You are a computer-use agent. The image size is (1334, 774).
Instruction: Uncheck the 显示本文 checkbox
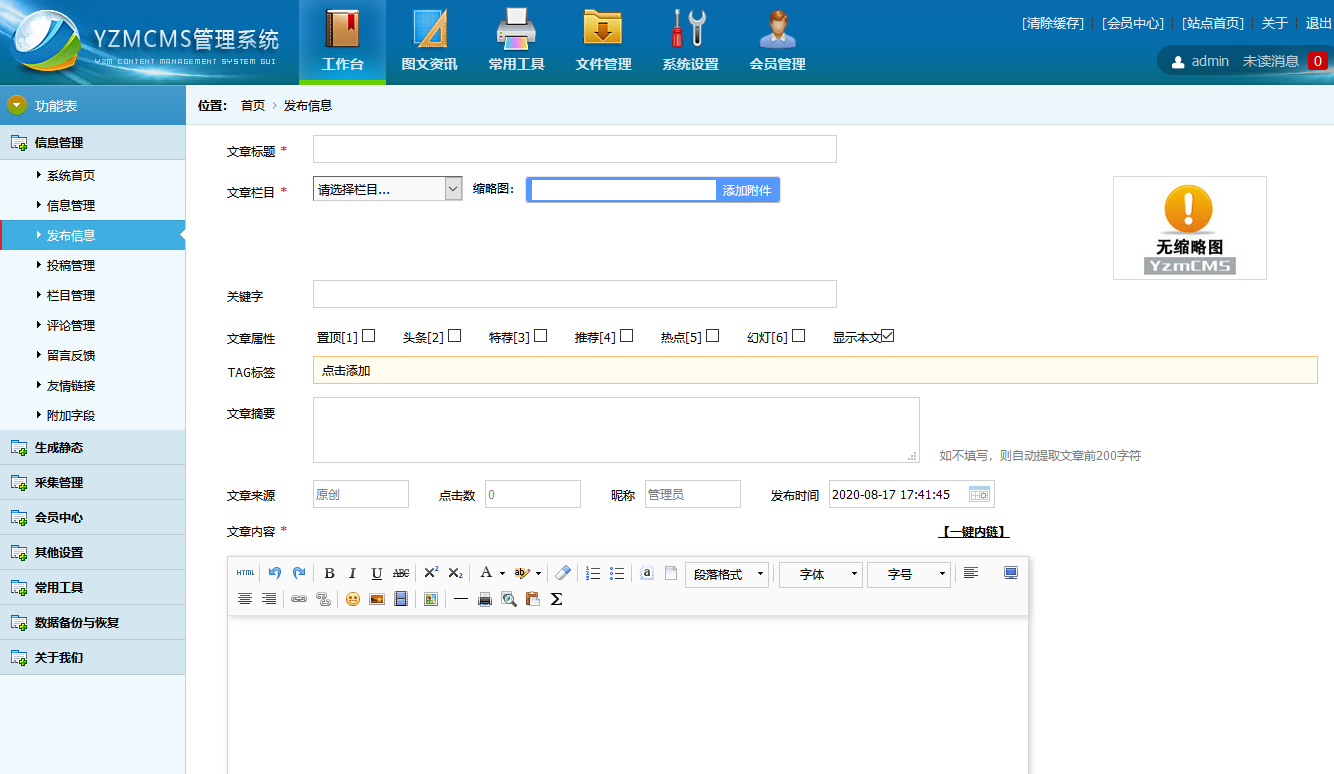pos(888,336)
